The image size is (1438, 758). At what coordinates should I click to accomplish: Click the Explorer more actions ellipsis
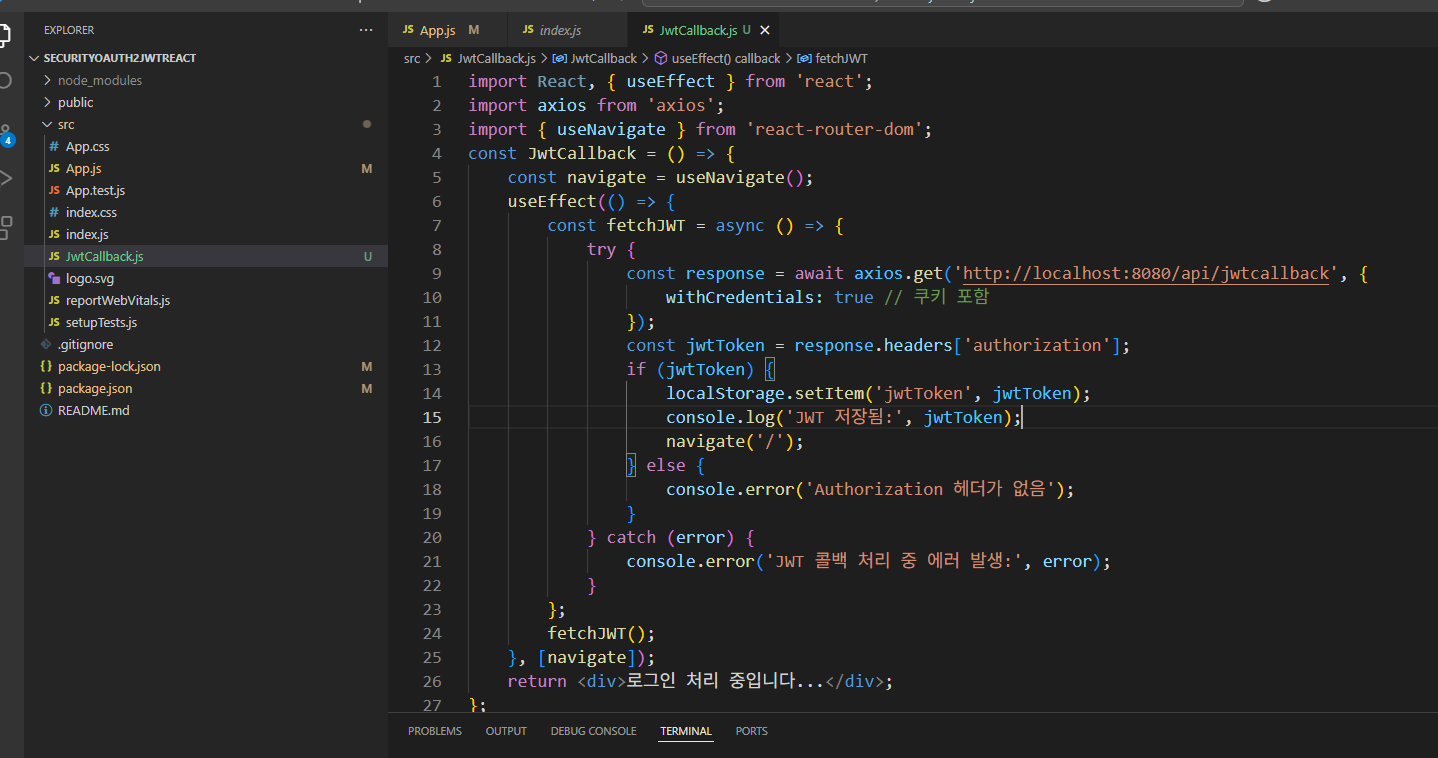(x=366, y=31)
